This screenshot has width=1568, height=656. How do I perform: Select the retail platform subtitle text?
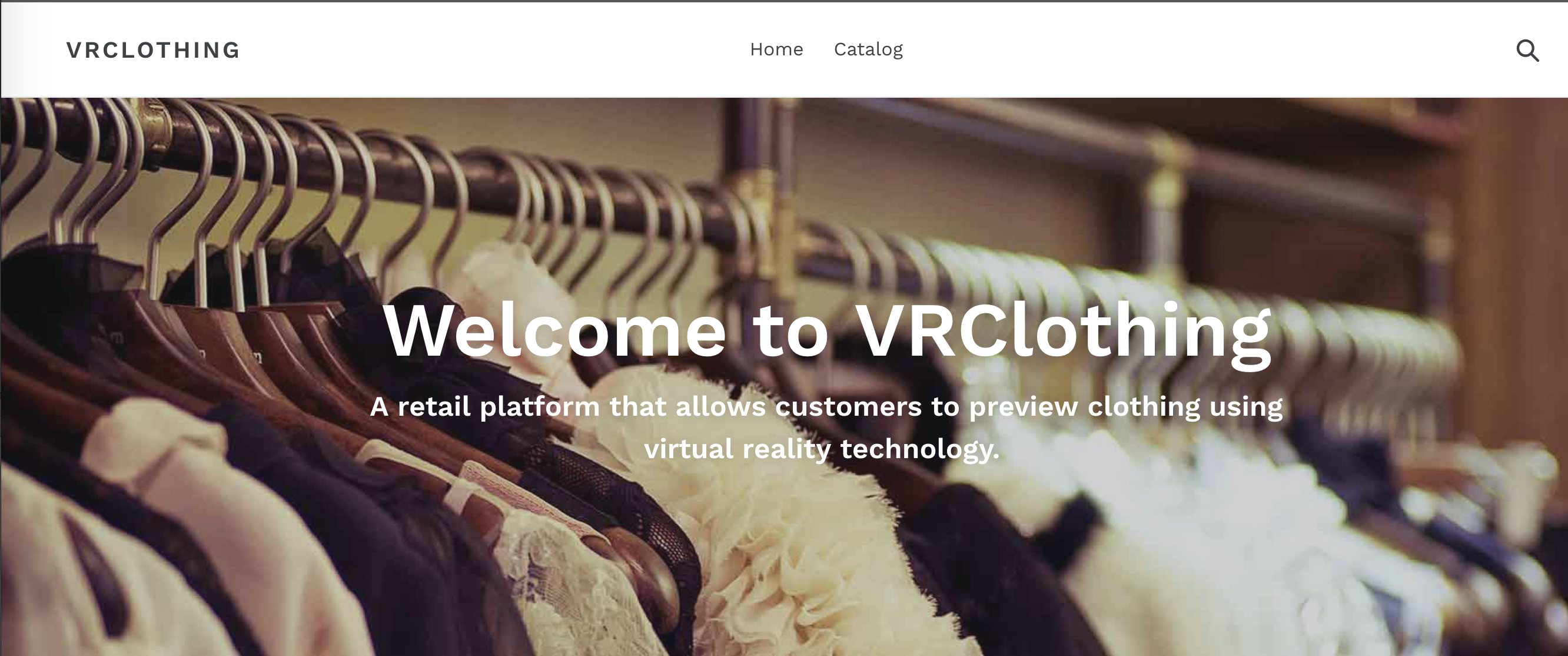(826, 427)
